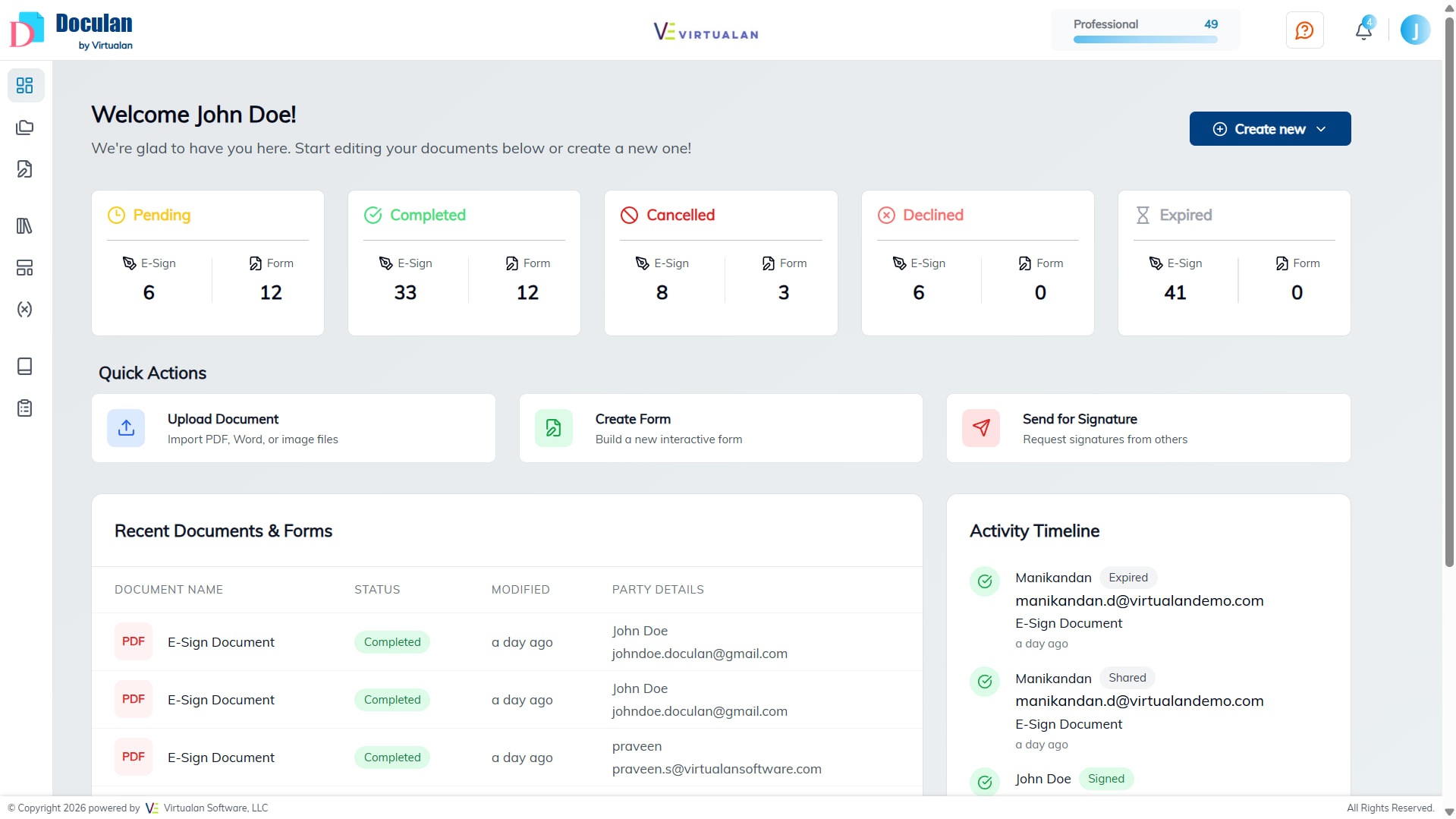Click the Pending clock icon

[116, 215]
